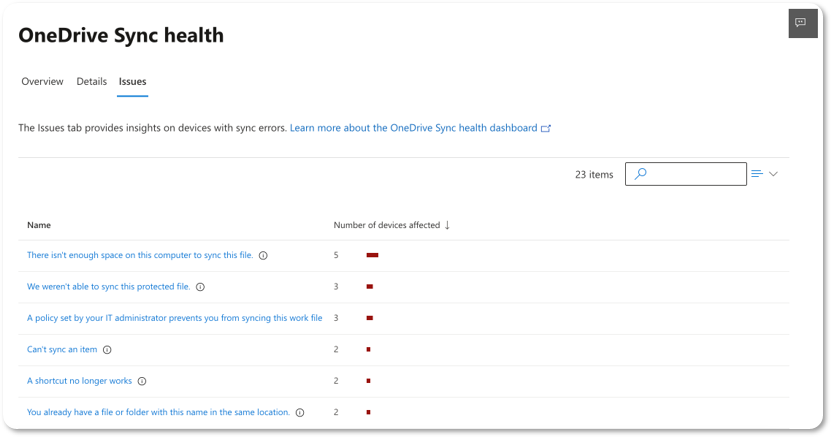The height and width of the screenshot is (437, 831).
Task: Click the search magnifier icon
Action: 641,174
